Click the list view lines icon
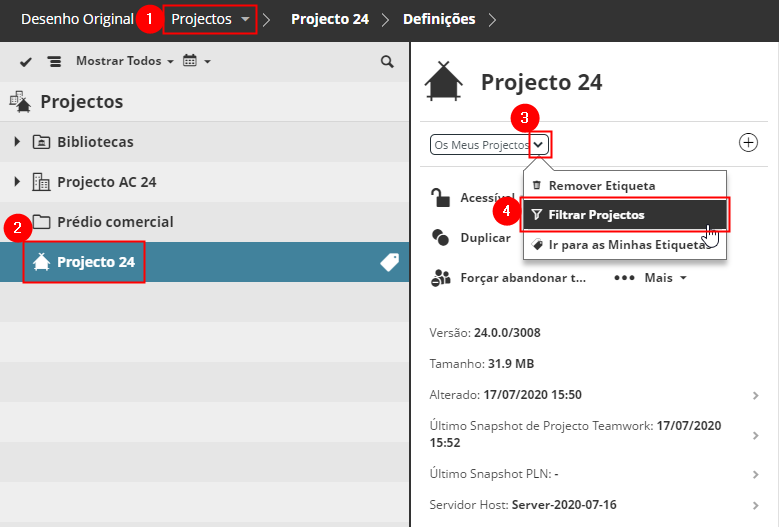 tap(54, 62)
